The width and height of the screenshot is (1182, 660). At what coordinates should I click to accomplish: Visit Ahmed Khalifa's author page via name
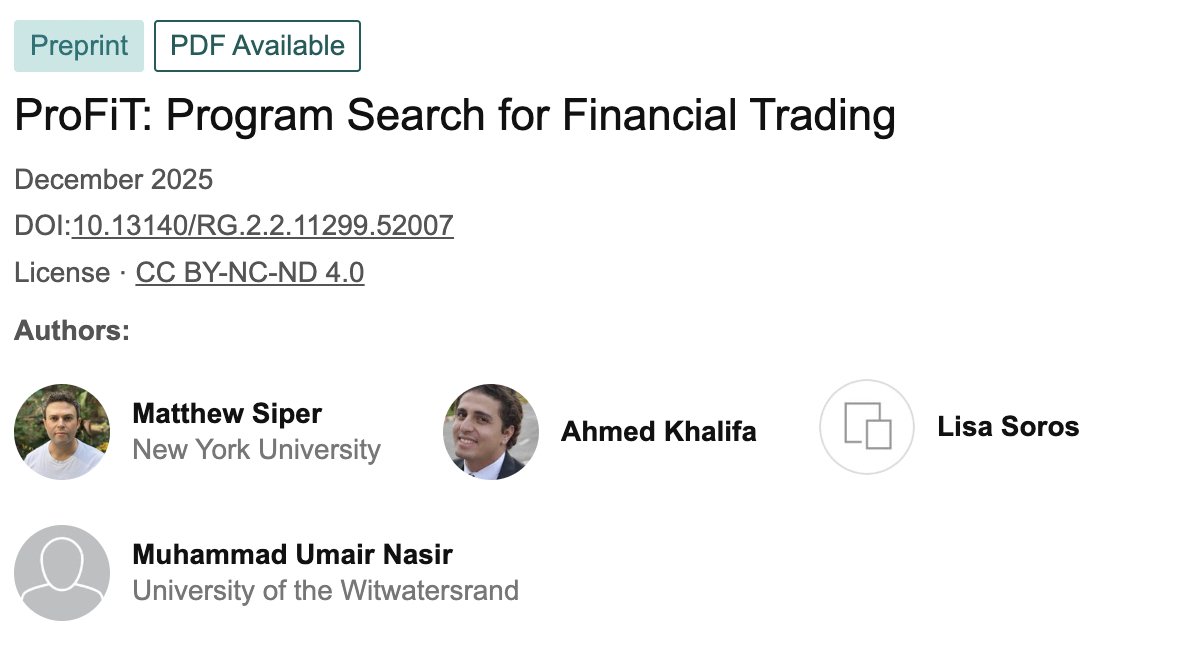(658, 431)
